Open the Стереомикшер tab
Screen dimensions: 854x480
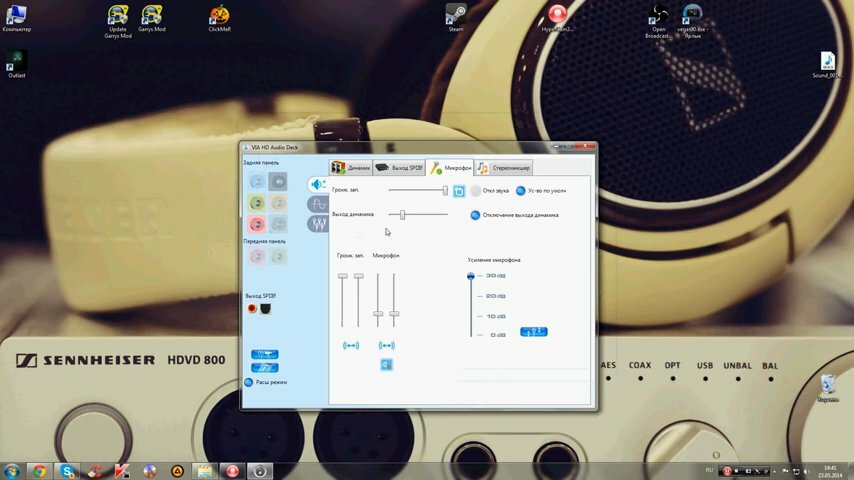click(x=504, y=168)
